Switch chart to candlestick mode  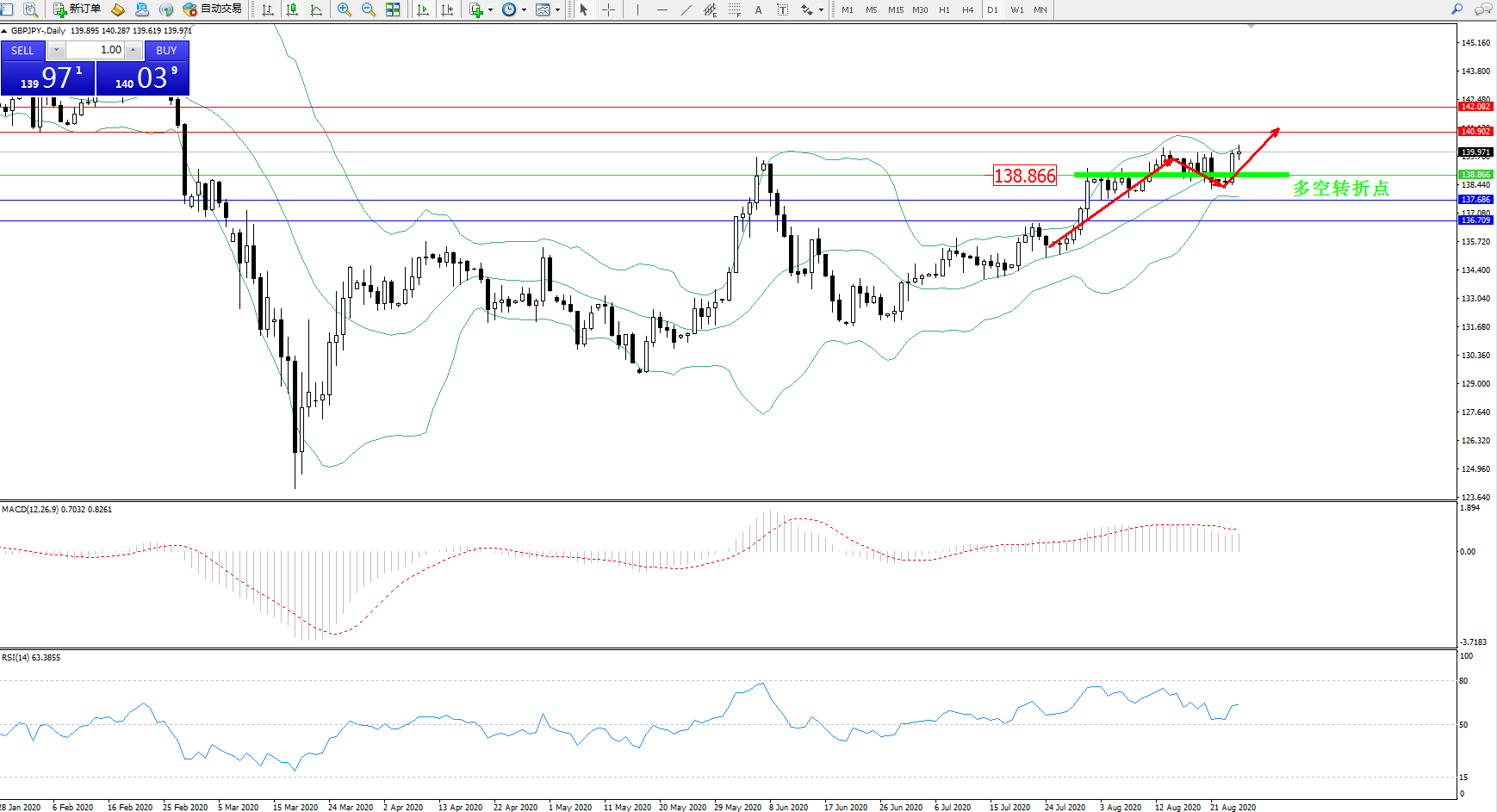tap(292, 9)
